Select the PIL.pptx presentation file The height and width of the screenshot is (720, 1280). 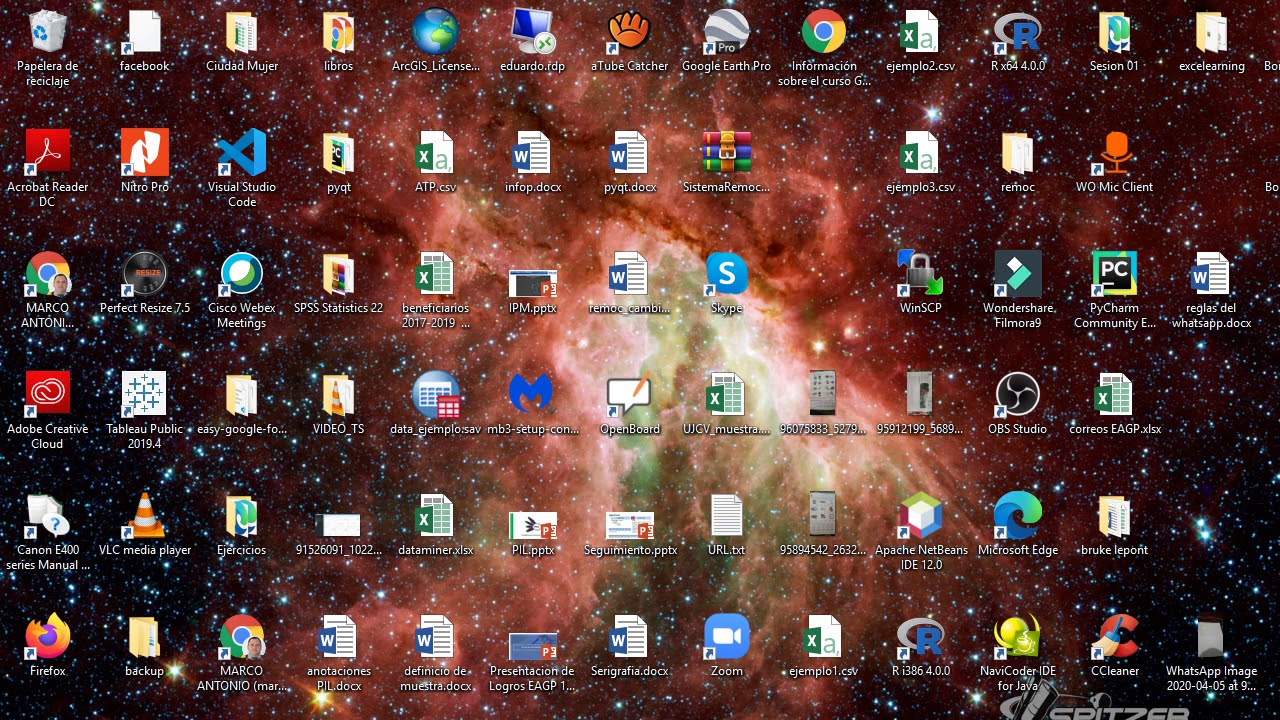(x=532, y=524)
